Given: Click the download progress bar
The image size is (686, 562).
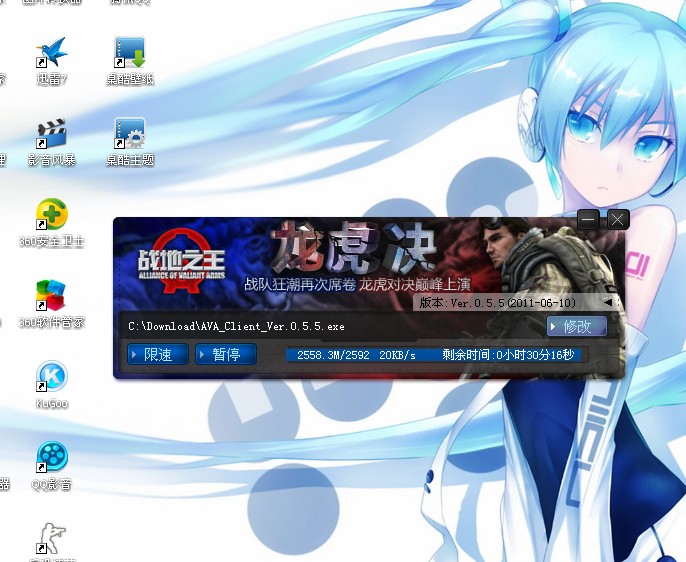Looking at the screenshot, I should pos(437,355).
